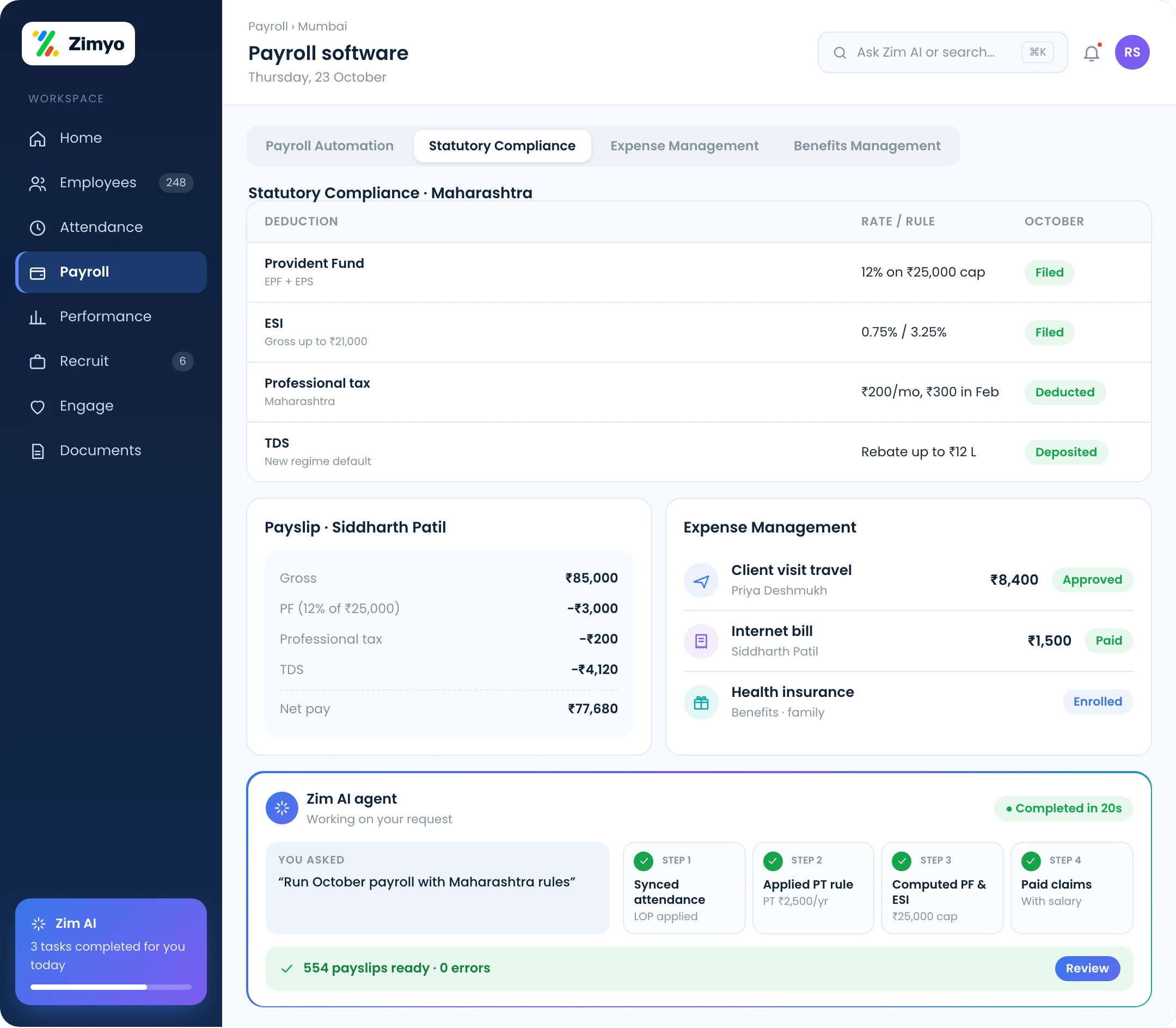This screenshot has height=1028, width=1176.
Task: Click the Zim AI tasks card
Action: tap(111, 952)
